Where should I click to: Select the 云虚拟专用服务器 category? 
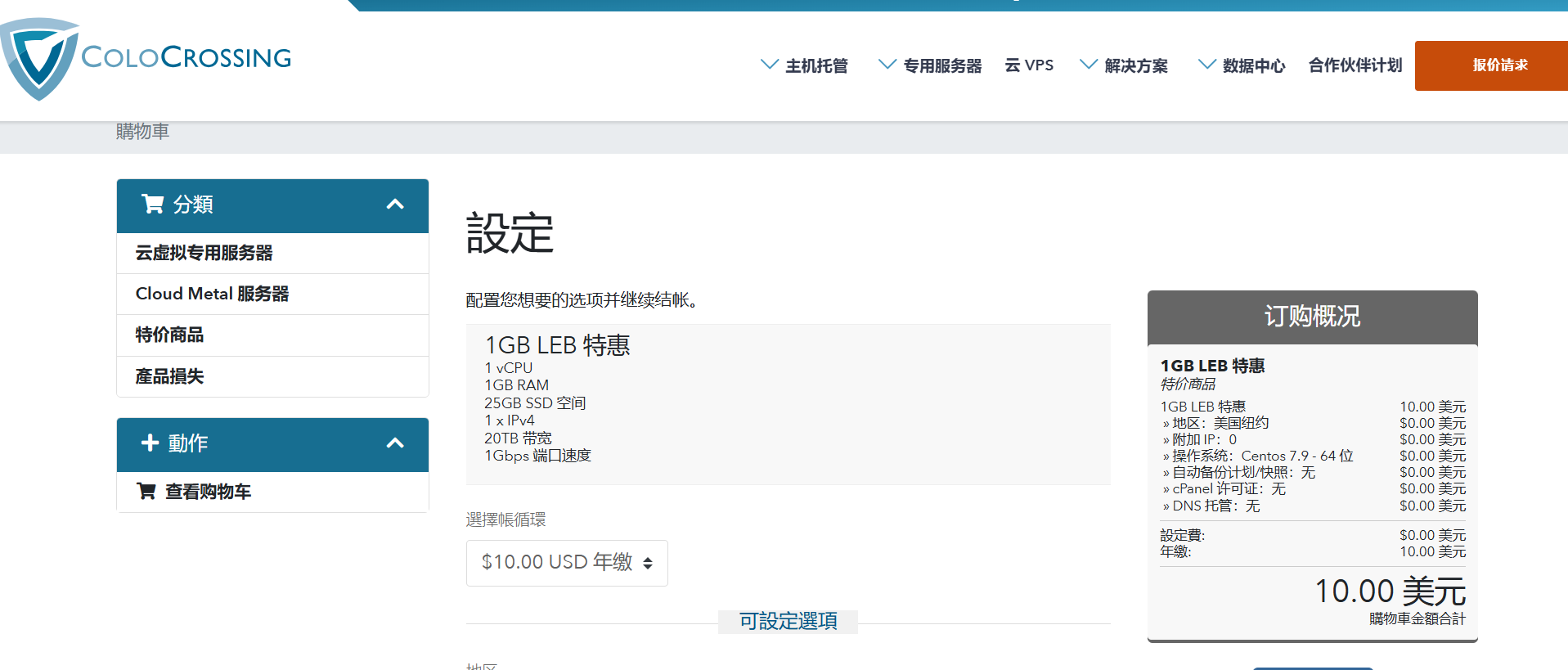pyautogui.click(x=204, y=254)
